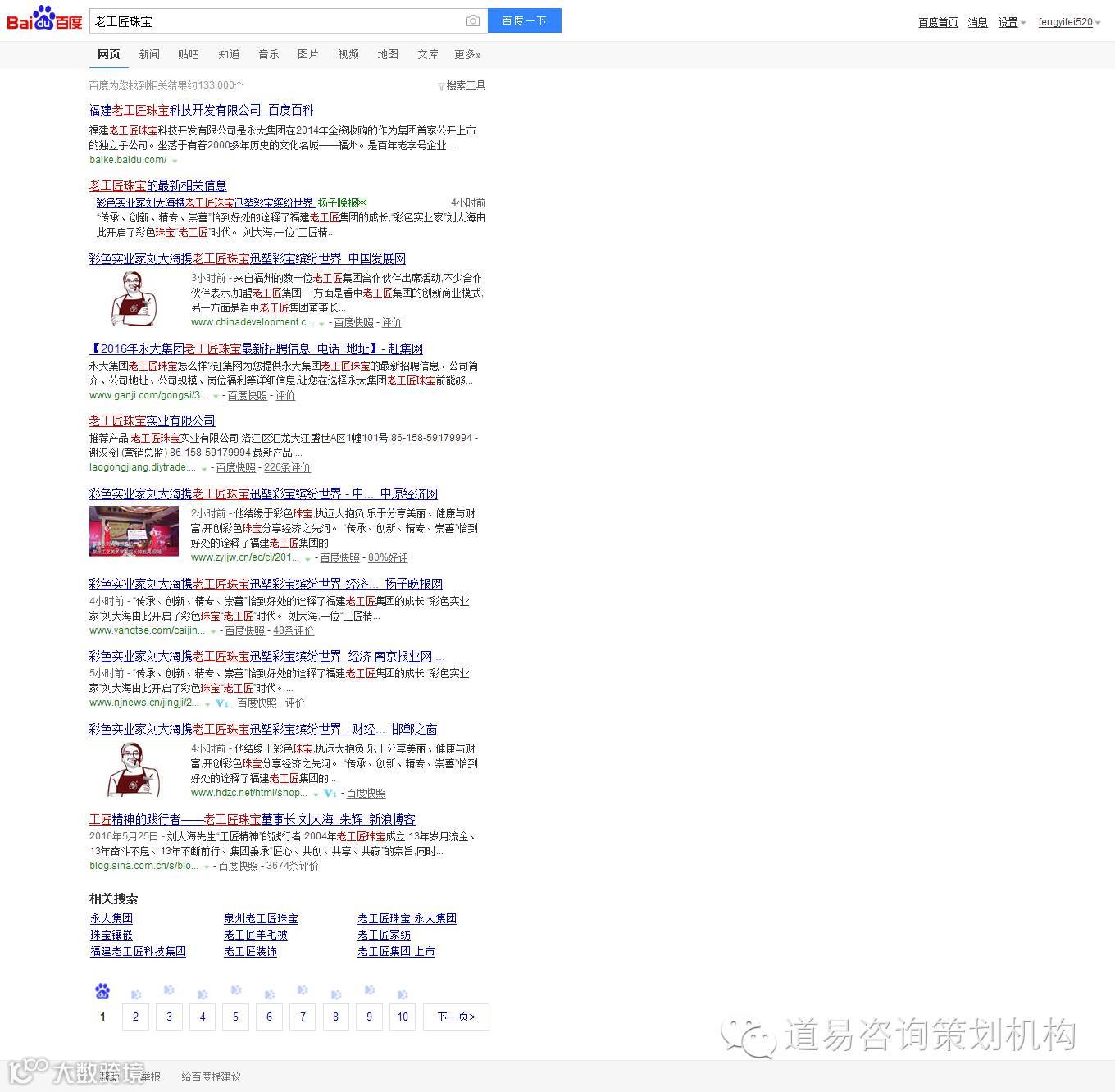Expand dropdown arrow next to ganji.com URL
The image size is (1115, 1092).
pos(216,396)
